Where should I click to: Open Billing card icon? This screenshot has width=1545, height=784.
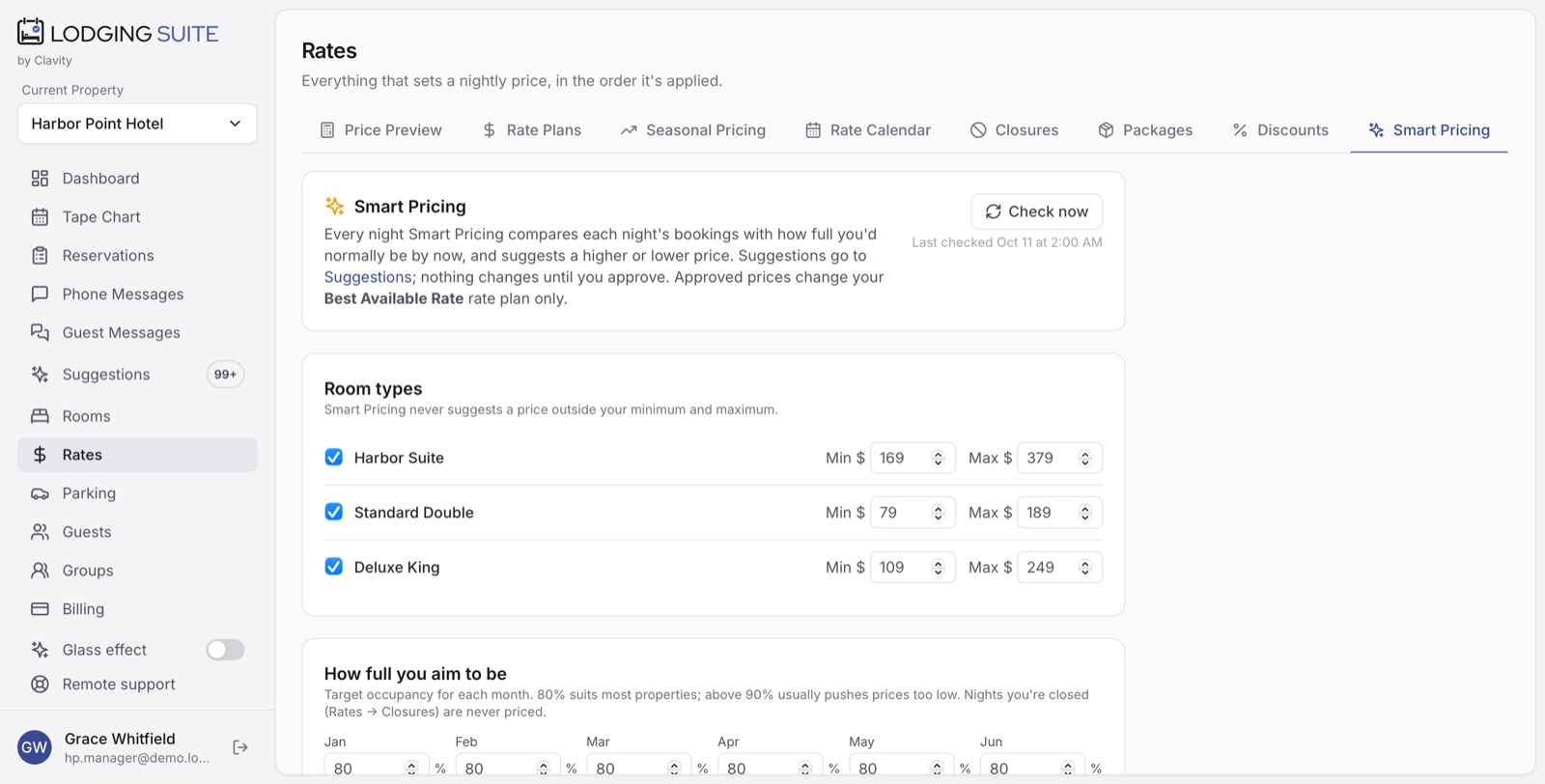[x=40, y=609]
